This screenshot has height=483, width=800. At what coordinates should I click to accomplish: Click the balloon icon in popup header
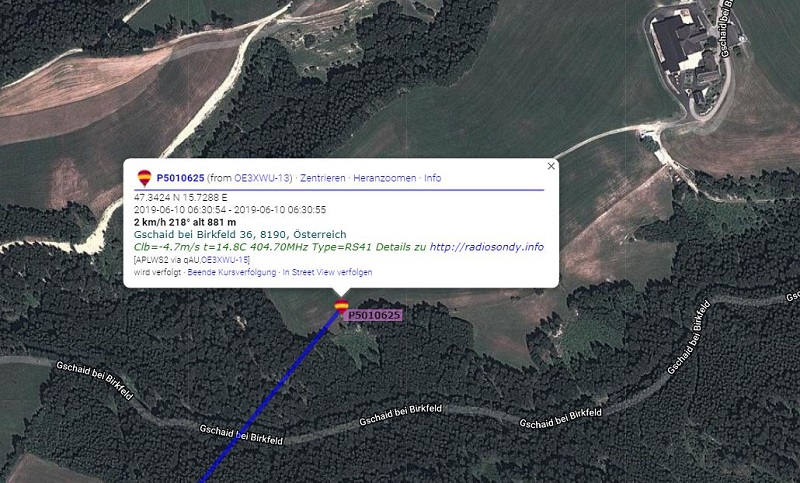click(x=144, y=178)
